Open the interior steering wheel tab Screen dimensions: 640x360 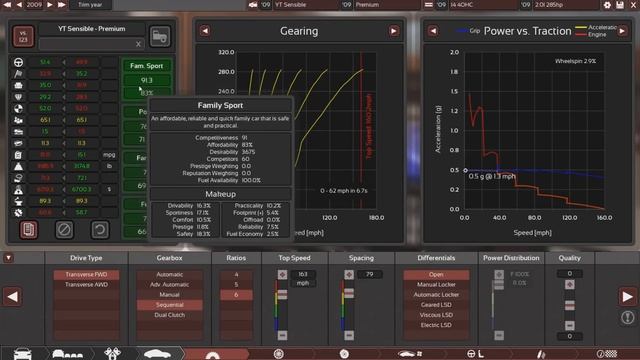(x=475, y=354)
